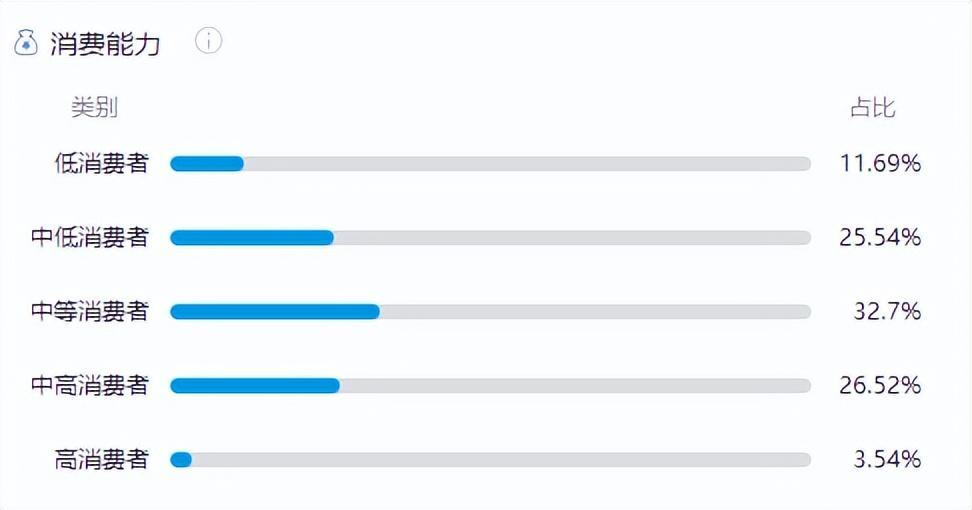Click the 3.54% percentage value

click(887, 459)
